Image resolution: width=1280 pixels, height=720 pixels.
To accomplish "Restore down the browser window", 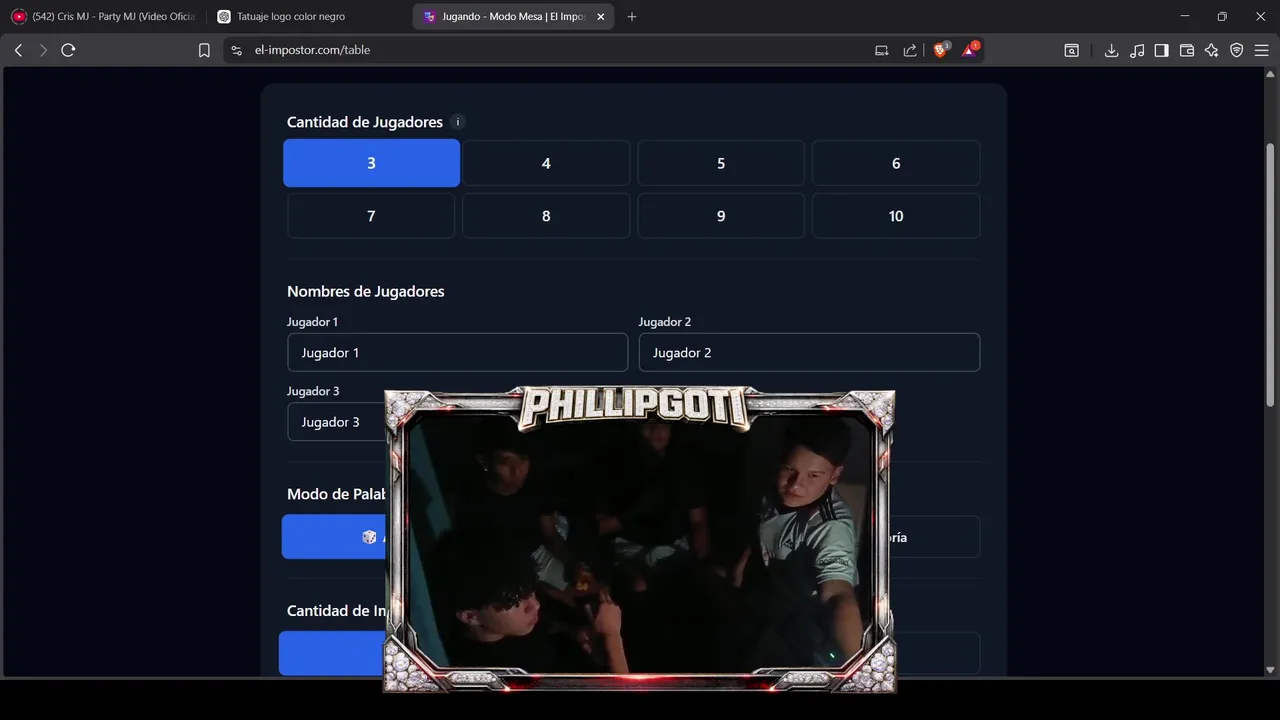I will [1222, 17].
